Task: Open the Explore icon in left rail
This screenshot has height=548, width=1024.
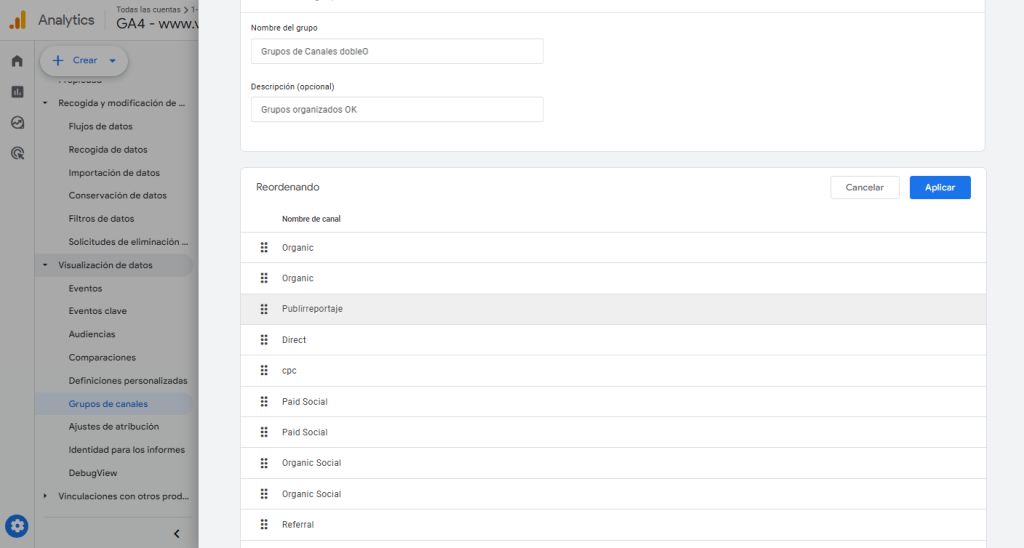Action: [x=17, y=123]
